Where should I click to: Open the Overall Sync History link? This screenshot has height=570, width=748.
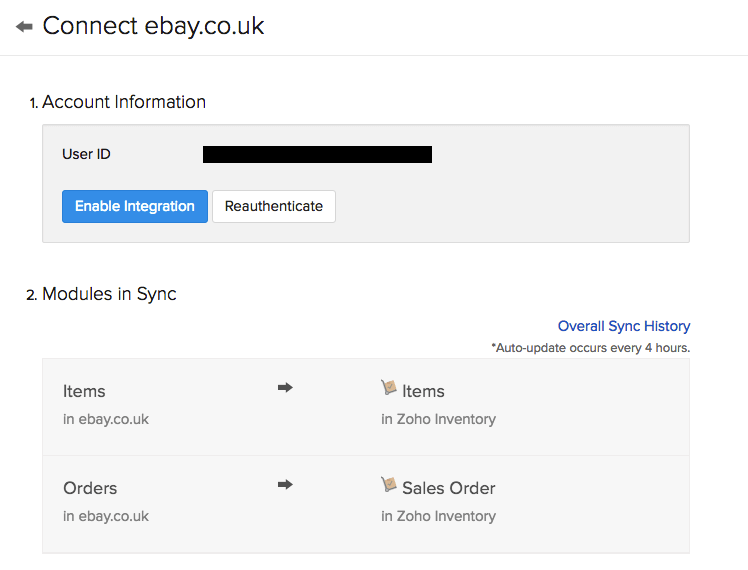click(624, 326)
